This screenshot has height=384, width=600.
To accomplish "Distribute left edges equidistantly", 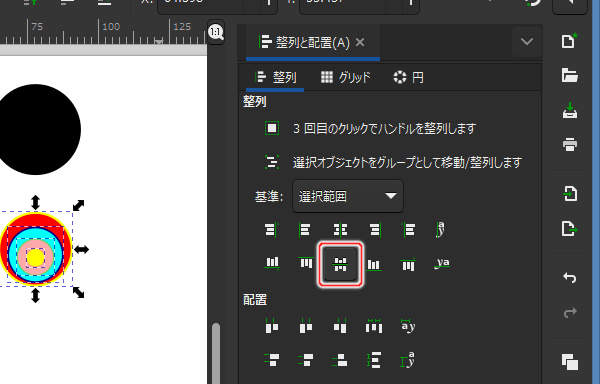I will point(272,326).
